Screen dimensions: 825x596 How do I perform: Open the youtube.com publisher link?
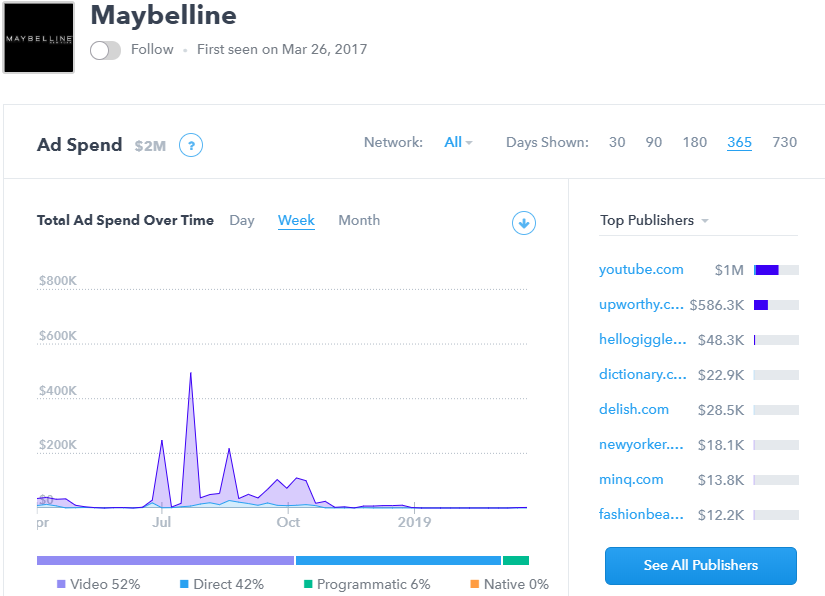pos(641,269)
